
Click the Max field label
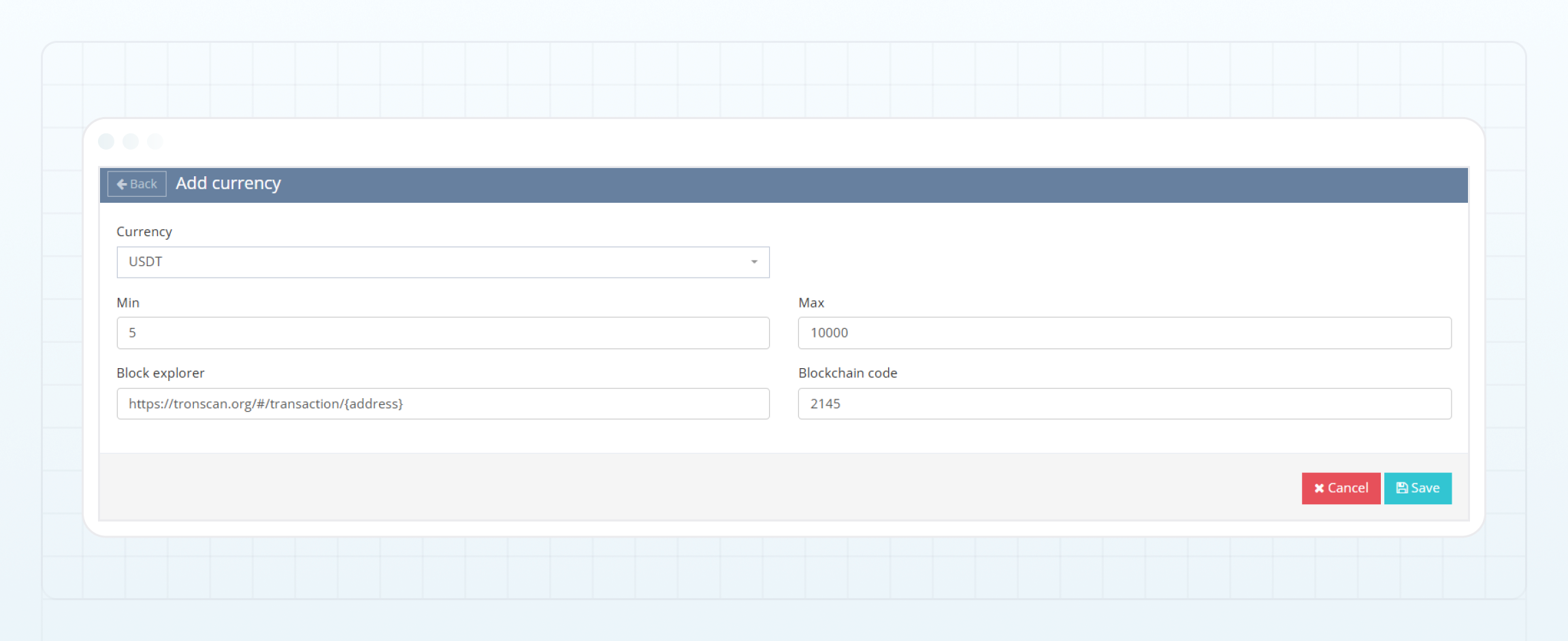pos(811,303)
